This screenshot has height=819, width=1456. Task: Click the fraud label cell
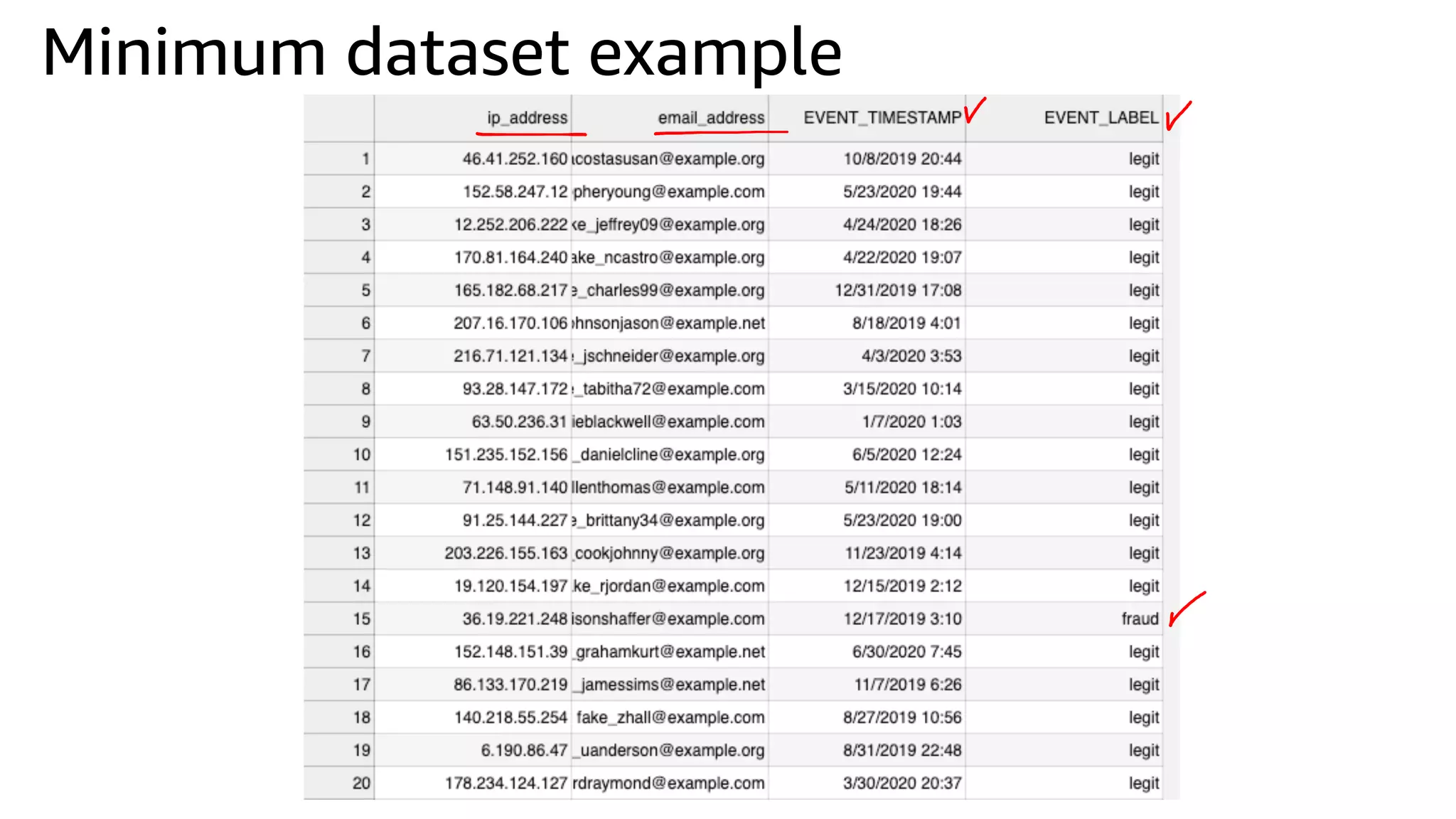pyautogui.click(x=1064, y=619)
